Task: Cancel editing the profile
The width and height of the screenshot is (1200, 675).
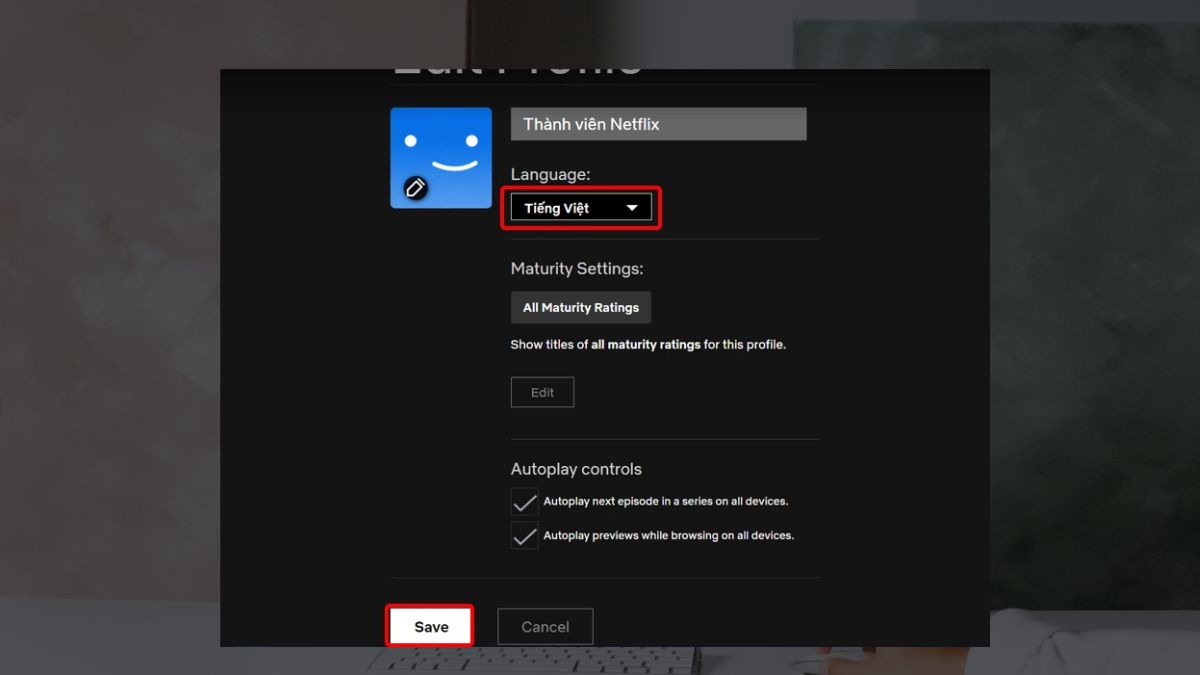Action: 545,627
